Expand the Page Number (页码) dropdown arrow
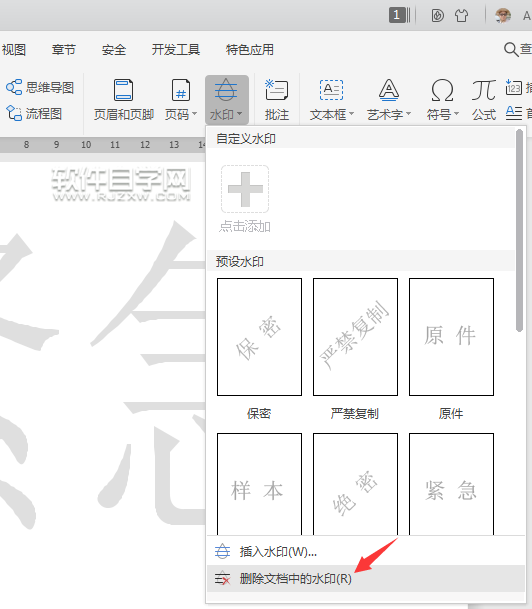Screen dimensions: 532x609 [195, 114]
